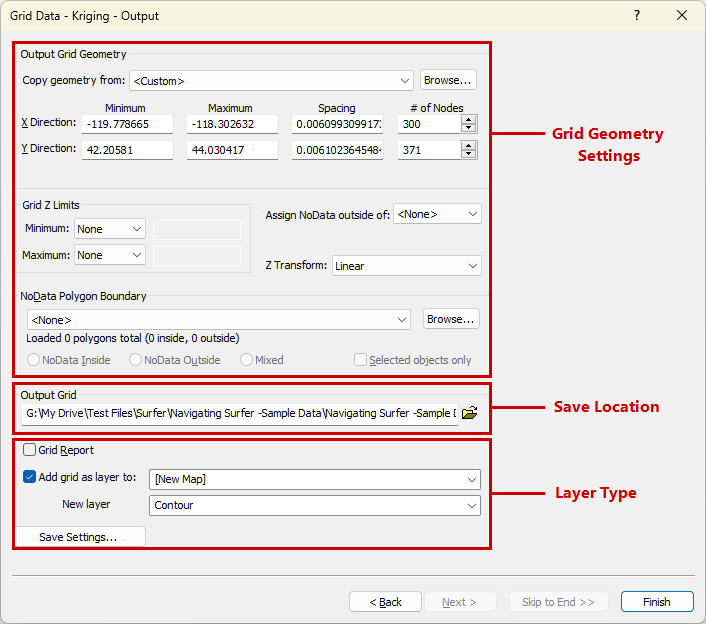The width and height of the screenshot is (706, 624).
Task: Expand the Grid Z Limits Minimum dropdown
Action: (110, 229)
